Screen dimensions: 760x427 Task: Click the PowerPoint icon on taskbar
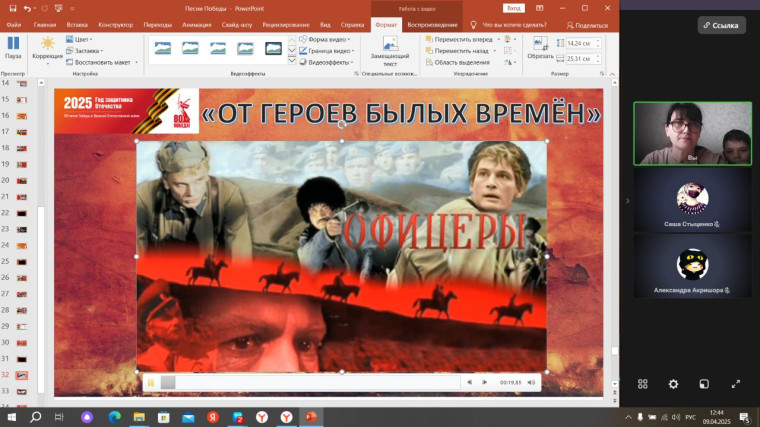pyautogui.click(x=311, y=417)
